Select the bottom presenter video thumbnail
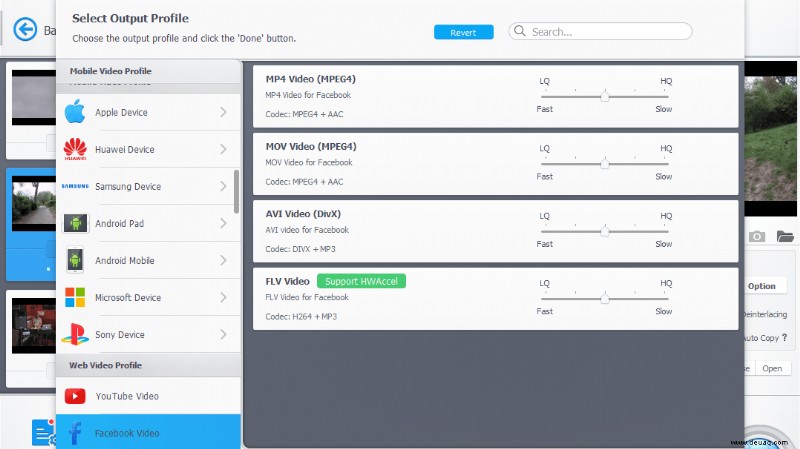The width and height of the screenshot is (800, 449). pos(34,326)
